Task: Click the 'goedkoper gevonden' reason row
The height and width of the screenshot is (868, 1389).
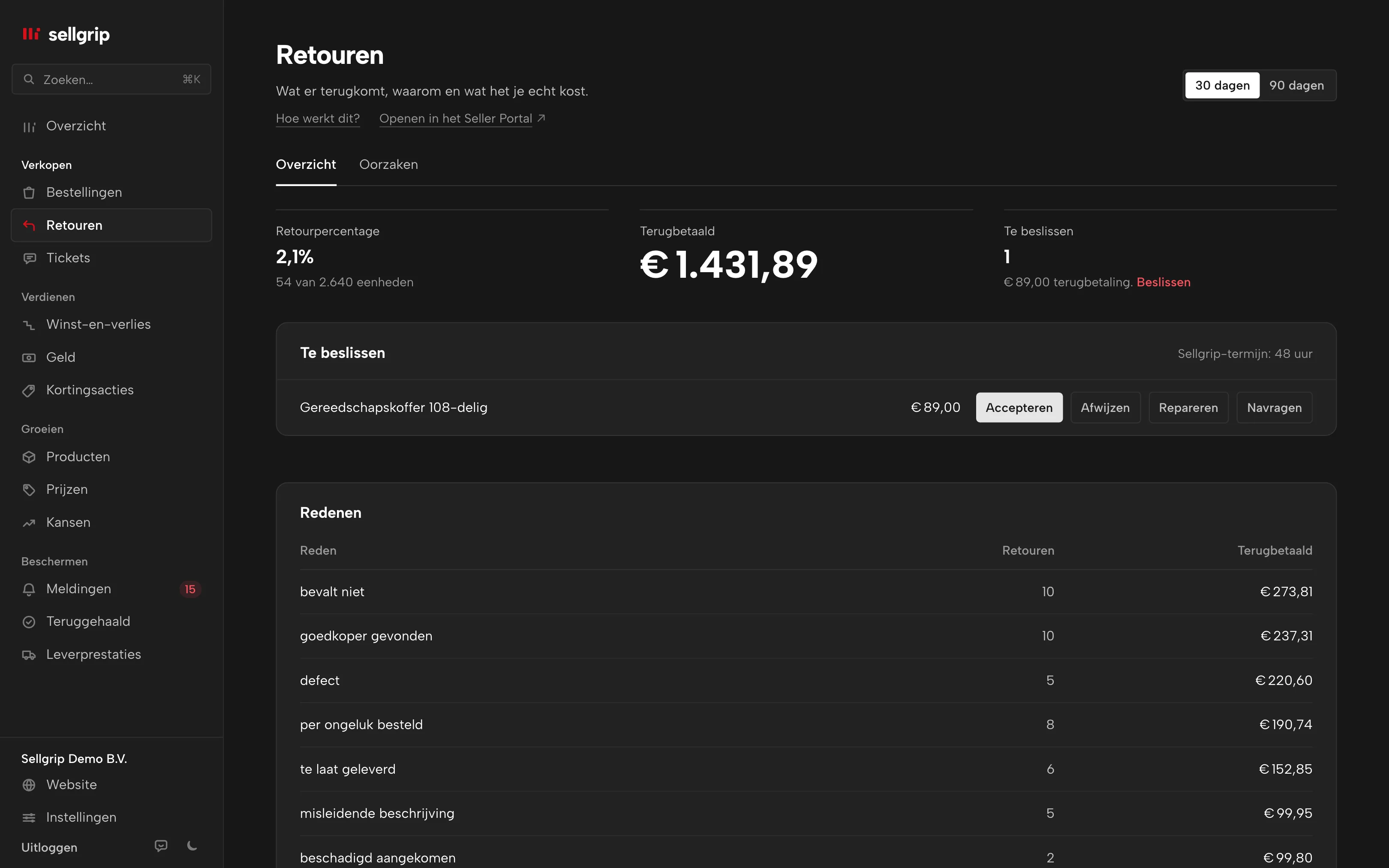Action: (806, 636)
